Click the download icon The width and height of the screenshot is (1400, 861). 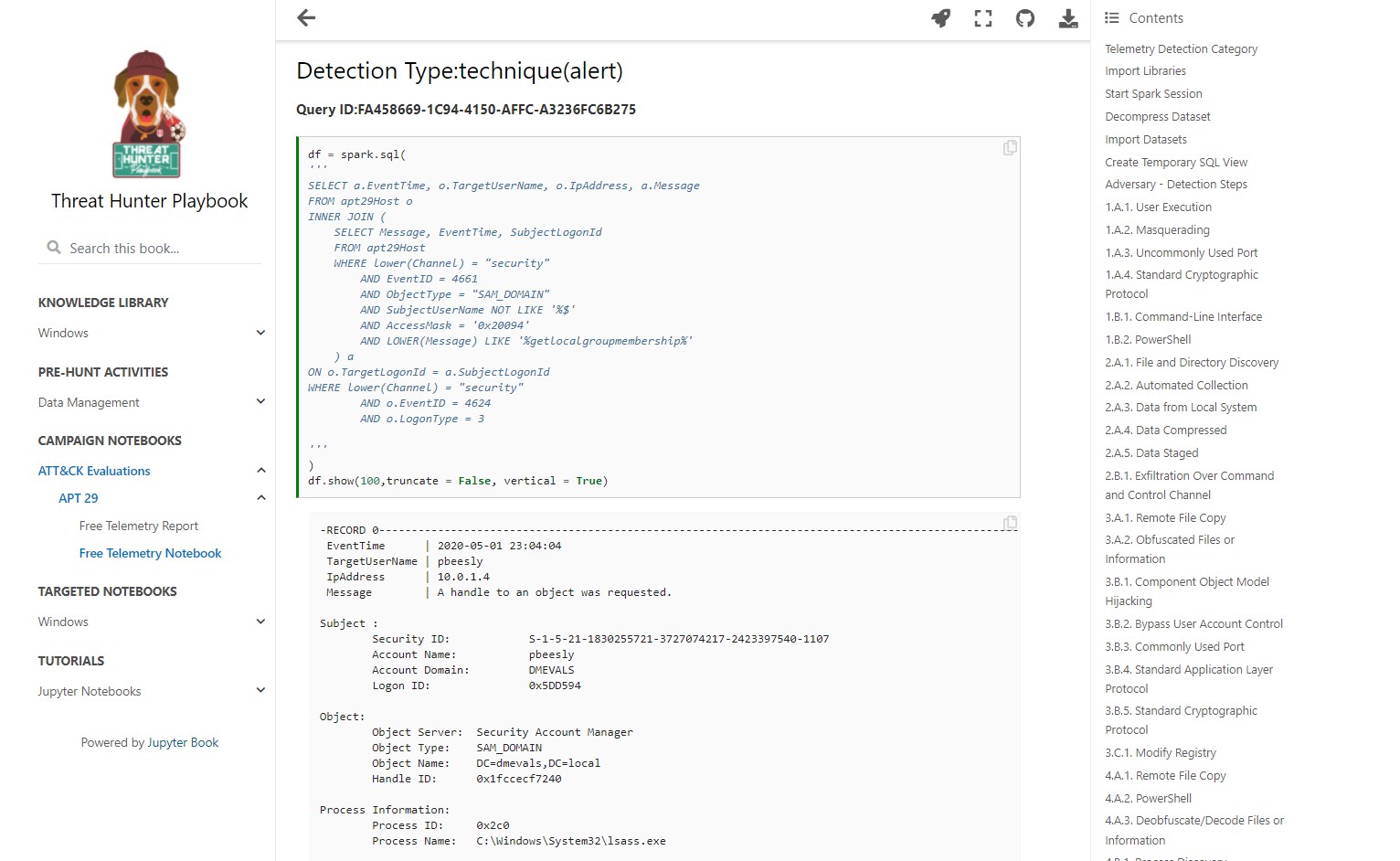coord(1067,18)
